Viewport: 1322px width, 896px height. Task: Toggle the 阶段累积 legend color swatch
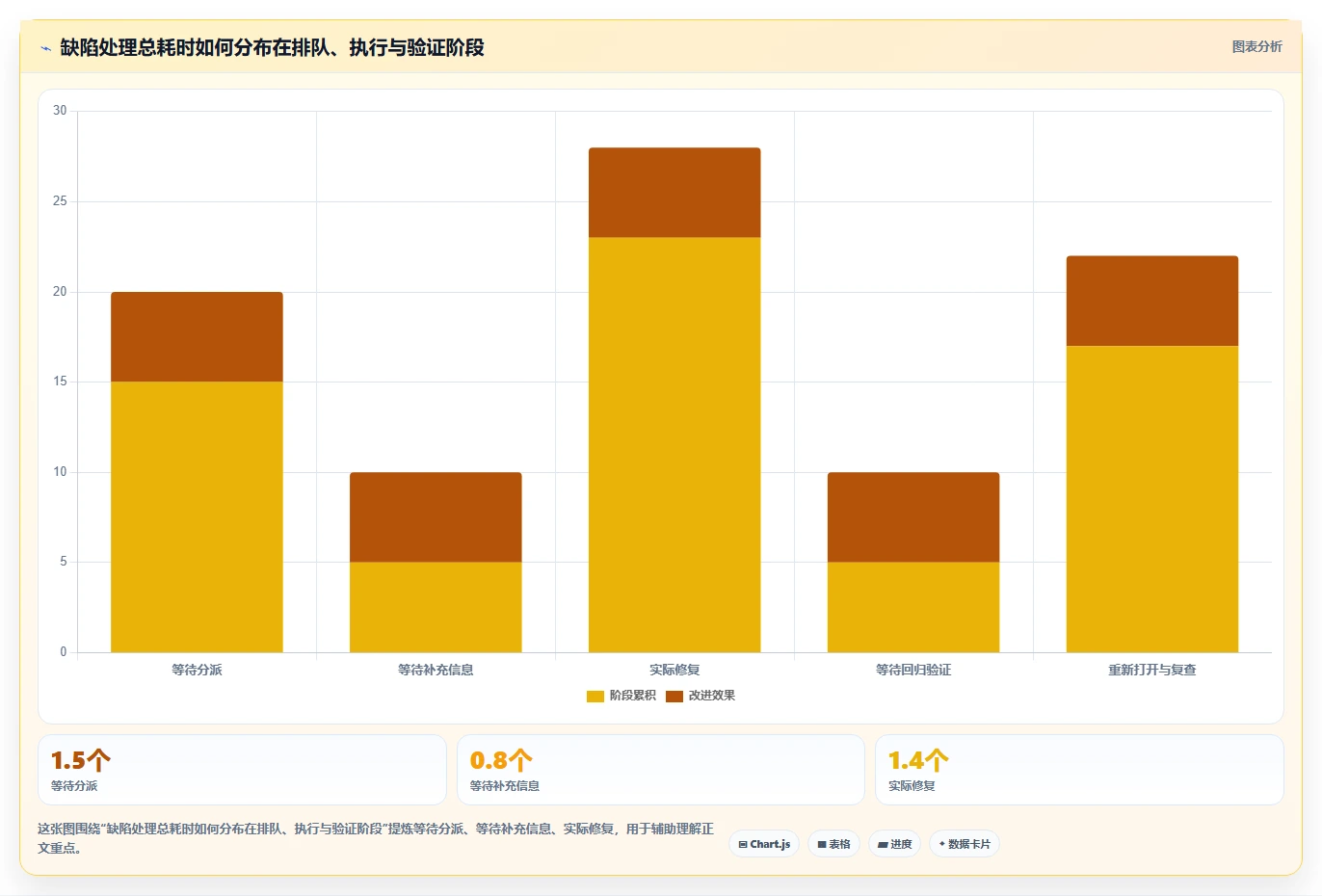click(x=595, y=696)
